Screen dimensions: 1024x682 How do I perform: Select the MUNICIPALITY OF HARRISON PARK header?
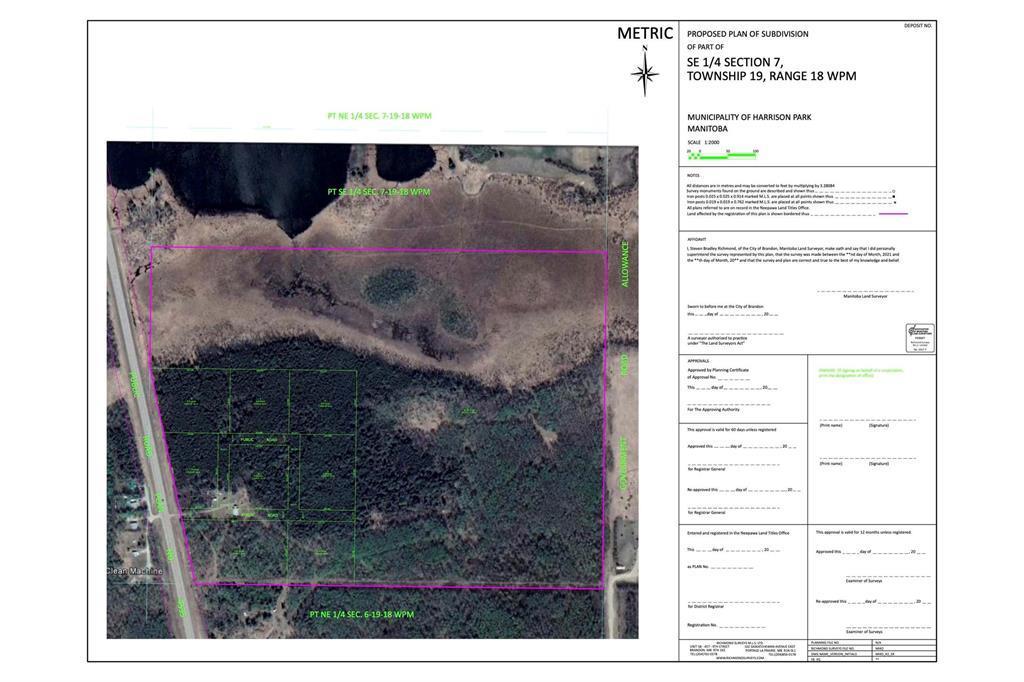[x=748, y=117]
